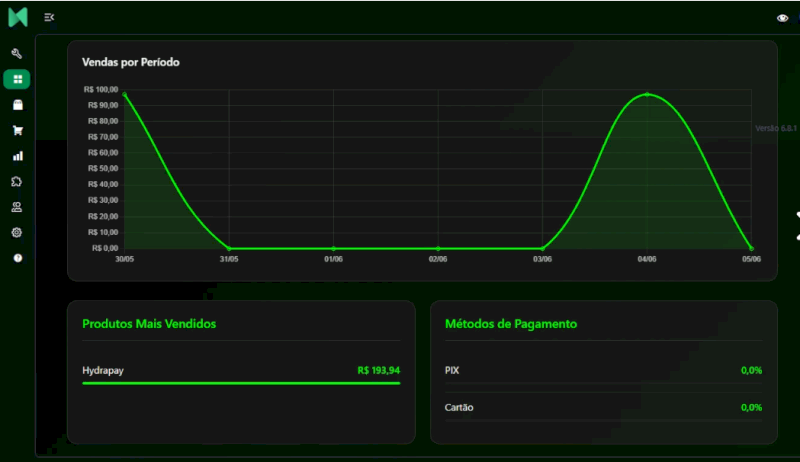Click the 31/05 data point on chart
Screen dimensions: 800x462
(229, 248)
